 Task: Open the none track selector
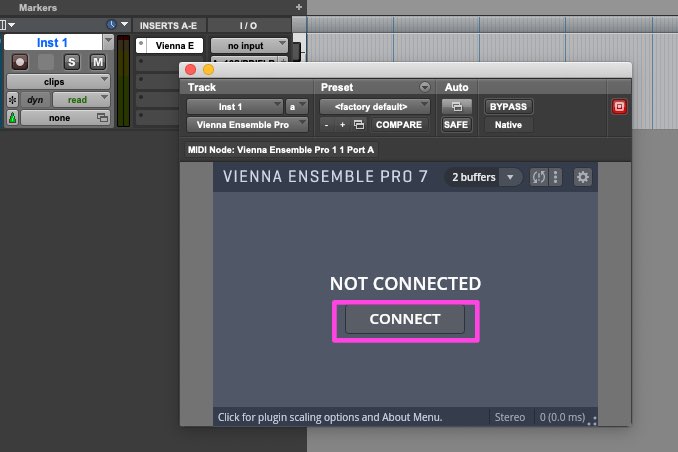coord(65,118)
